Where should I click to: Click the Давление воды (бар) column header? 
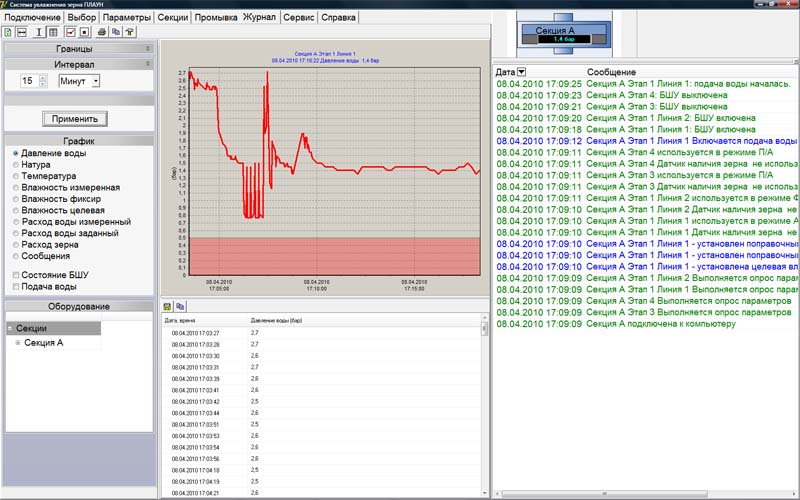pyautogui.click(x=276, y=320)
